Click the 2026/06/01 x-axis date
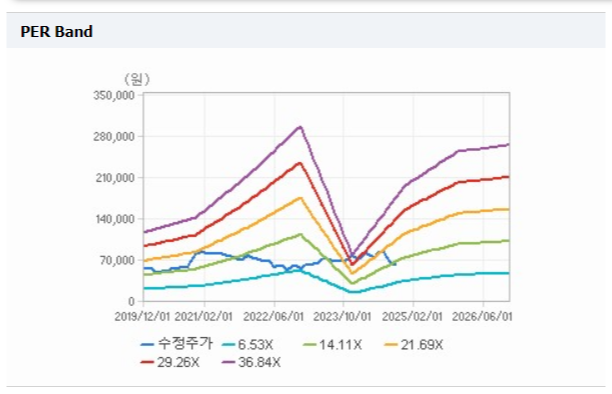 coord(482,316)
